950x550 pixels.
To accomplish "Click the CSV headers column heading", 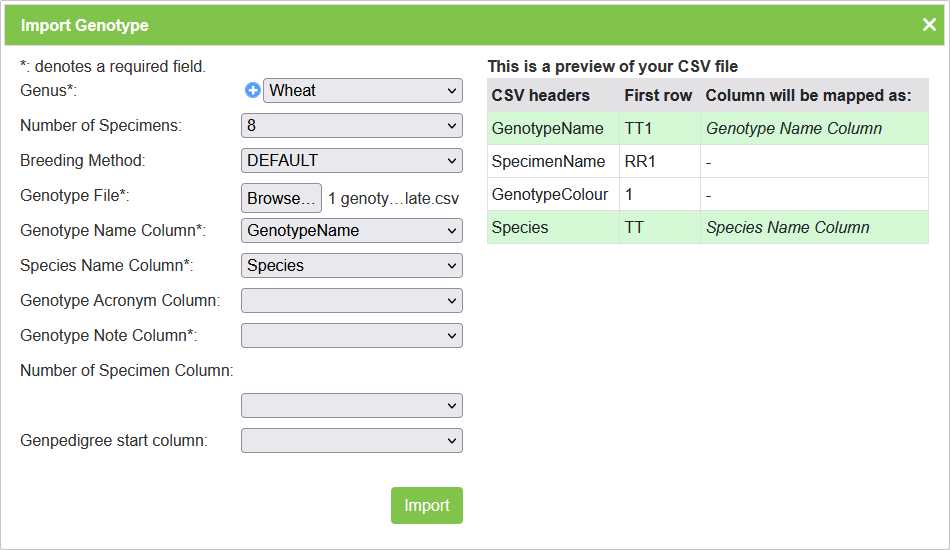I will [541, 96].
